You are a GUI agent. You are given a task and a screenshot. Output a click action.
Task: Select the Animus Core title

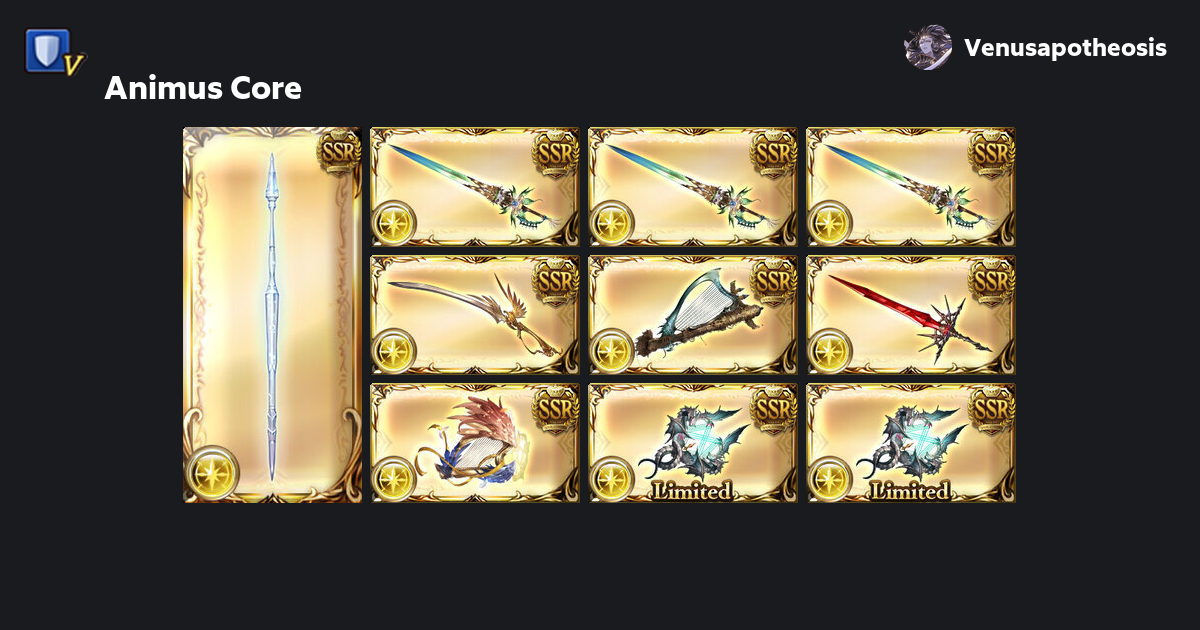tap(203, 88)
